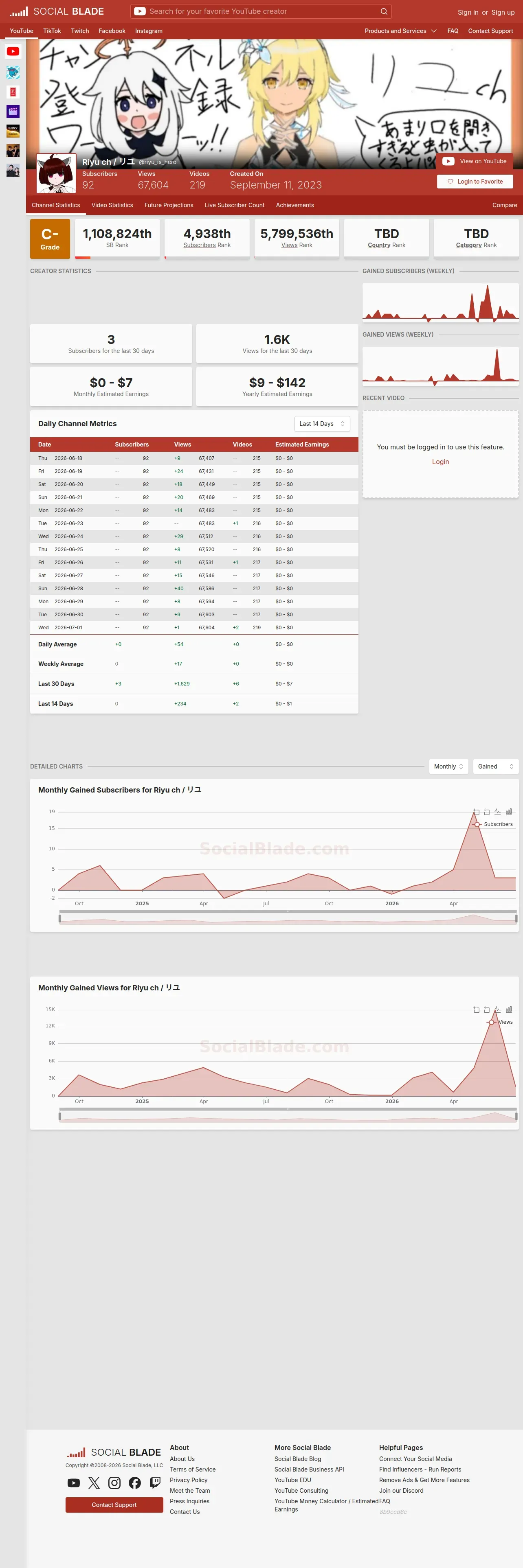Click the Subscribers chart range slider right handle
Screen dimensions: 523x1568
[x=516, y=918]
